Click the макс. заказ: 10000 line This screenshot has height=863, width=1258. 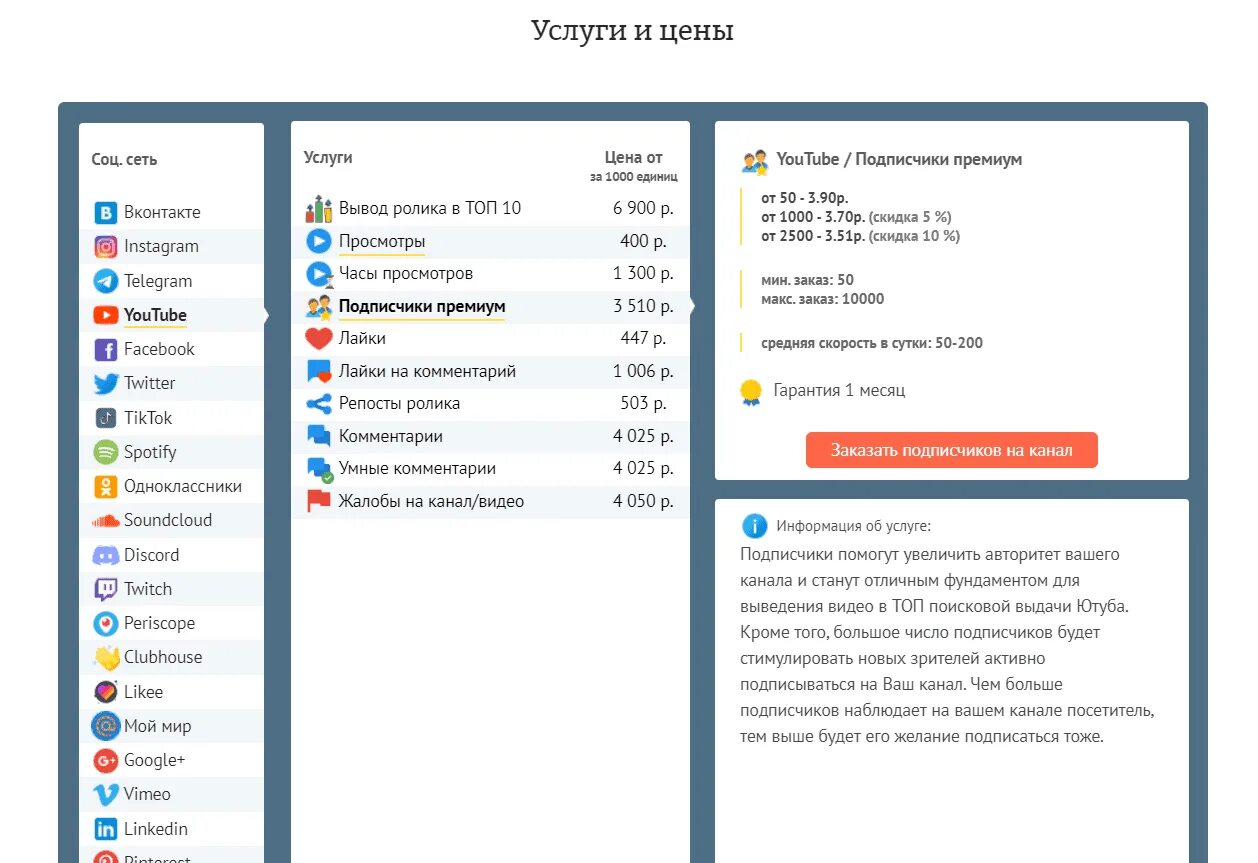[x=823, y=299]
